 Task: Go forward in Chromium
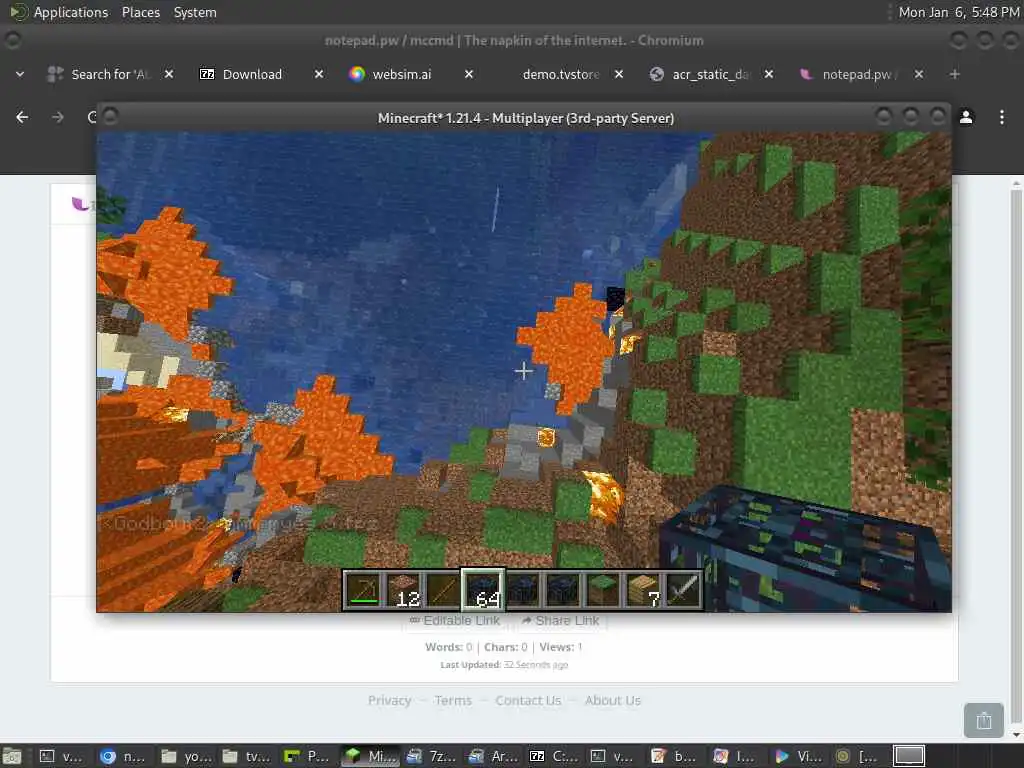click(x=57, y=117)
